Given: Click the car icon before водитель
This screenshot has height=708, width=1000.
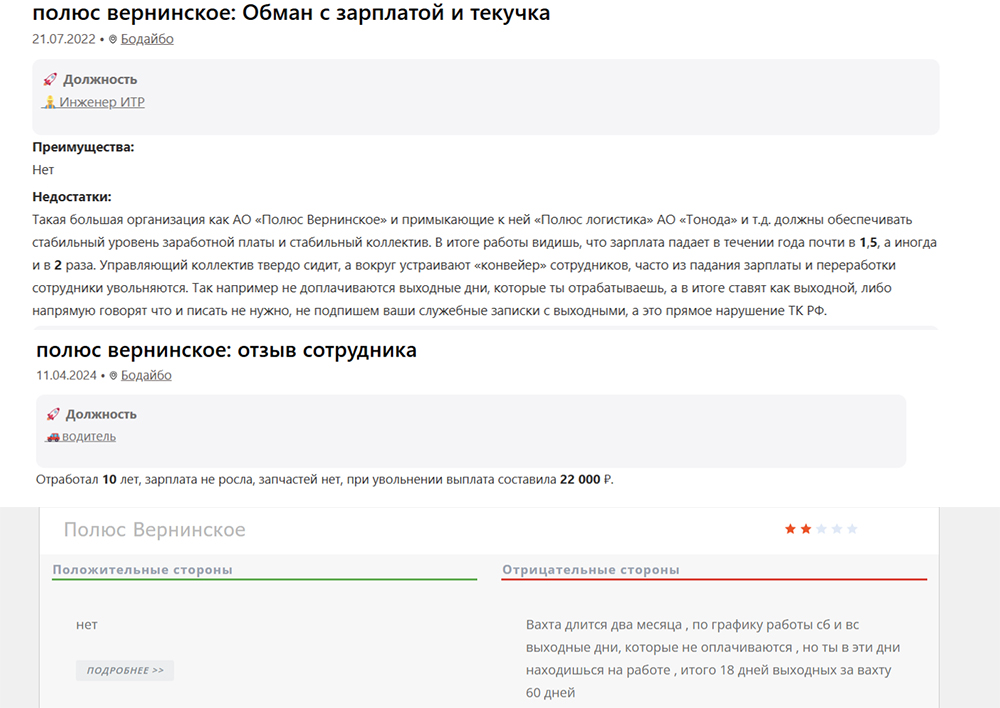Looking at the screenshot, I should pyautogui.click(x=54, y=437).
